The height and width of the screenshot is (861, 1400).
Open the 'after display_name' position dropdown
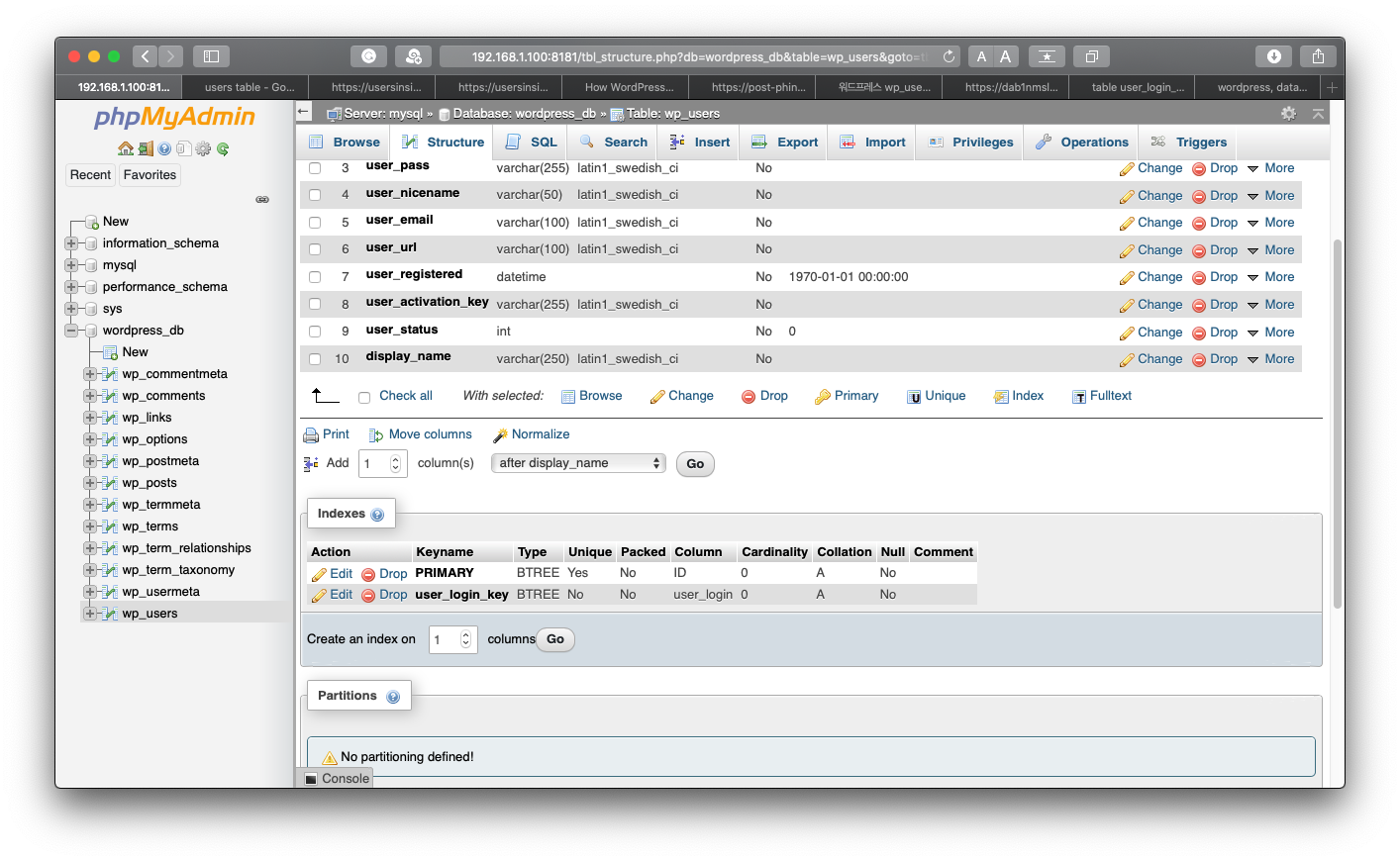[578, 463]
